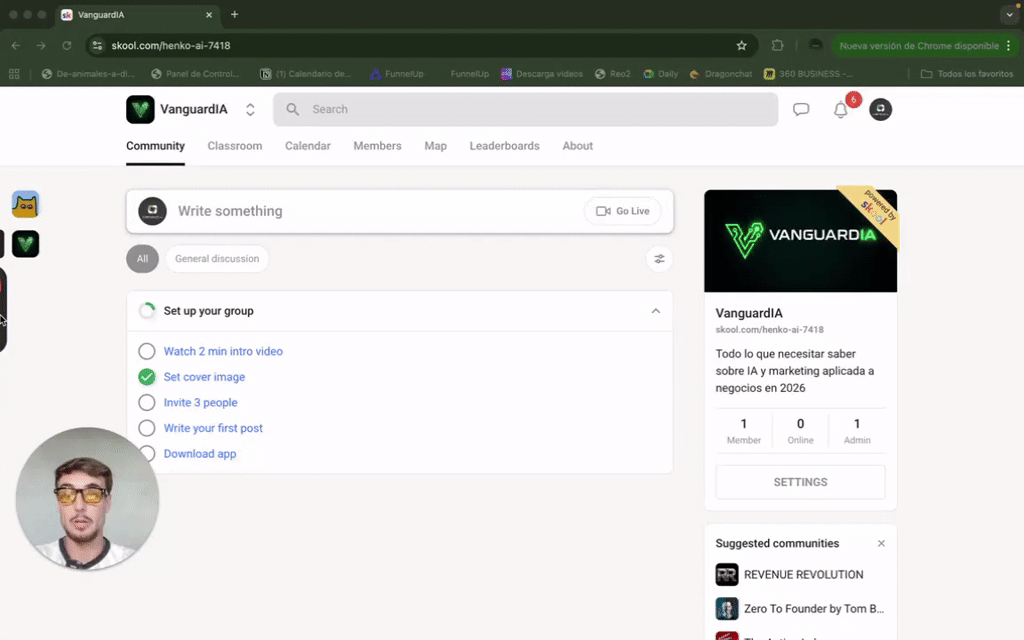
Task: Click the VanguardIA green logo icon
Action: pyautogui.click(x=140, y=109)
